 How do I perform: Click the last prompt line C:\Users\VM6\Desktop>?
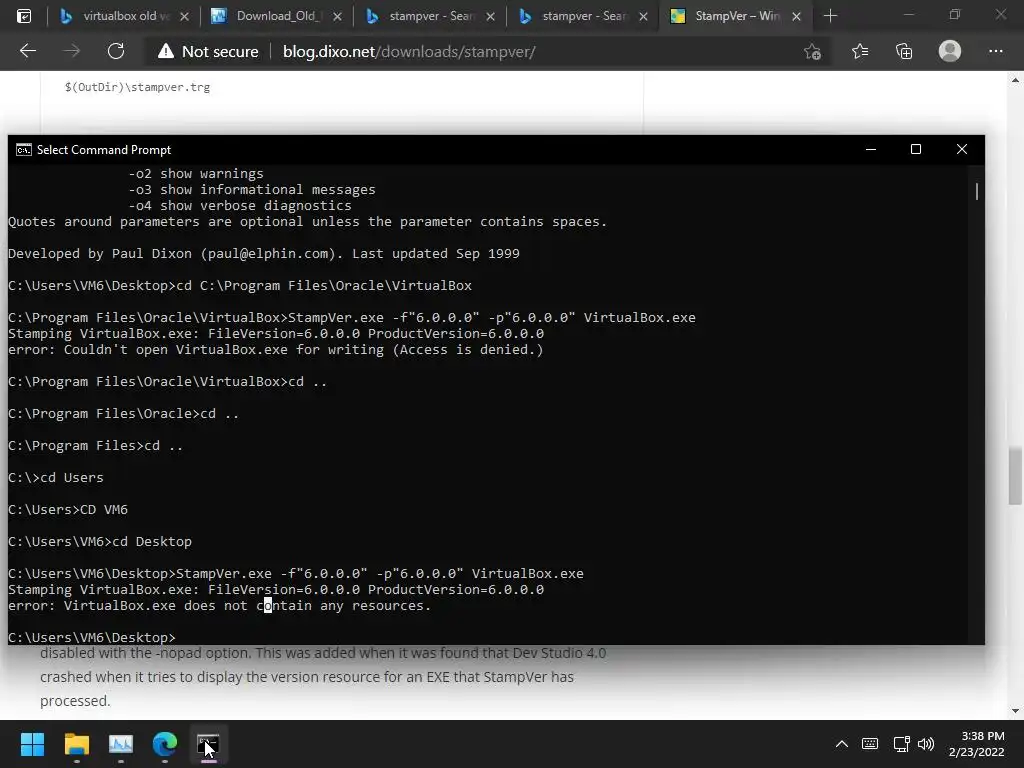coord(92,637)
